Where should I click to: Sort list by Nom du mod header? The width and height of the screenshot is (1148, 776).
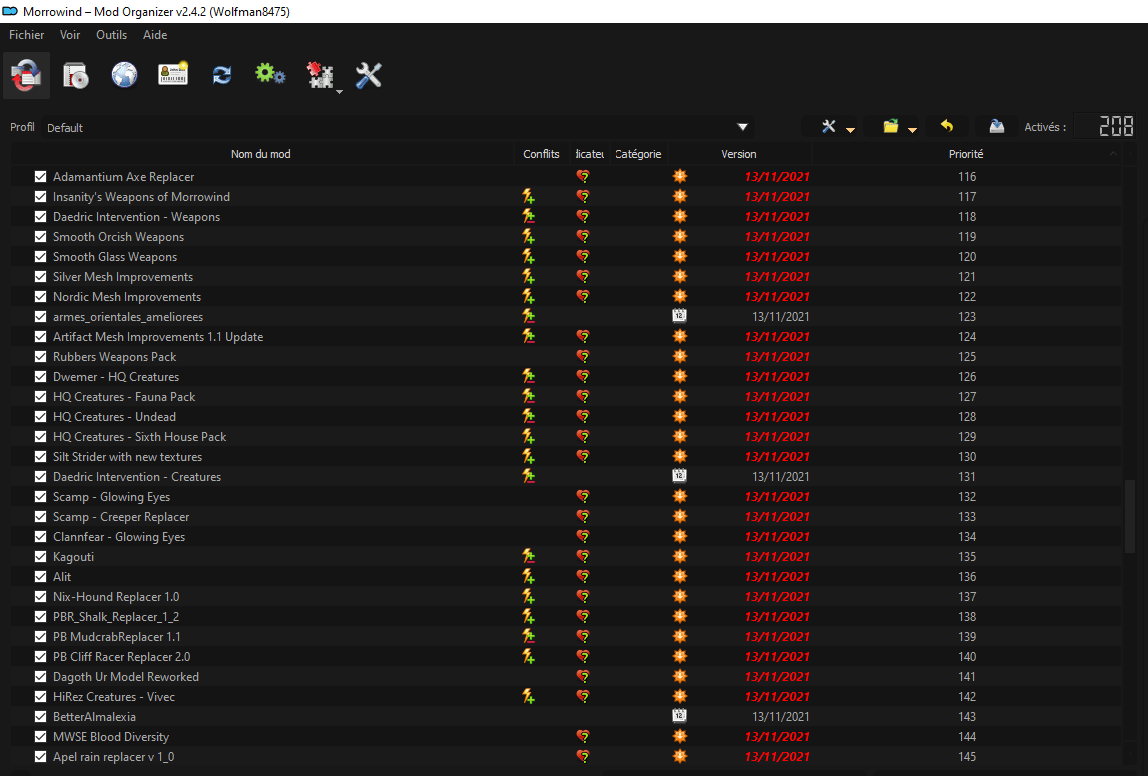260,154
